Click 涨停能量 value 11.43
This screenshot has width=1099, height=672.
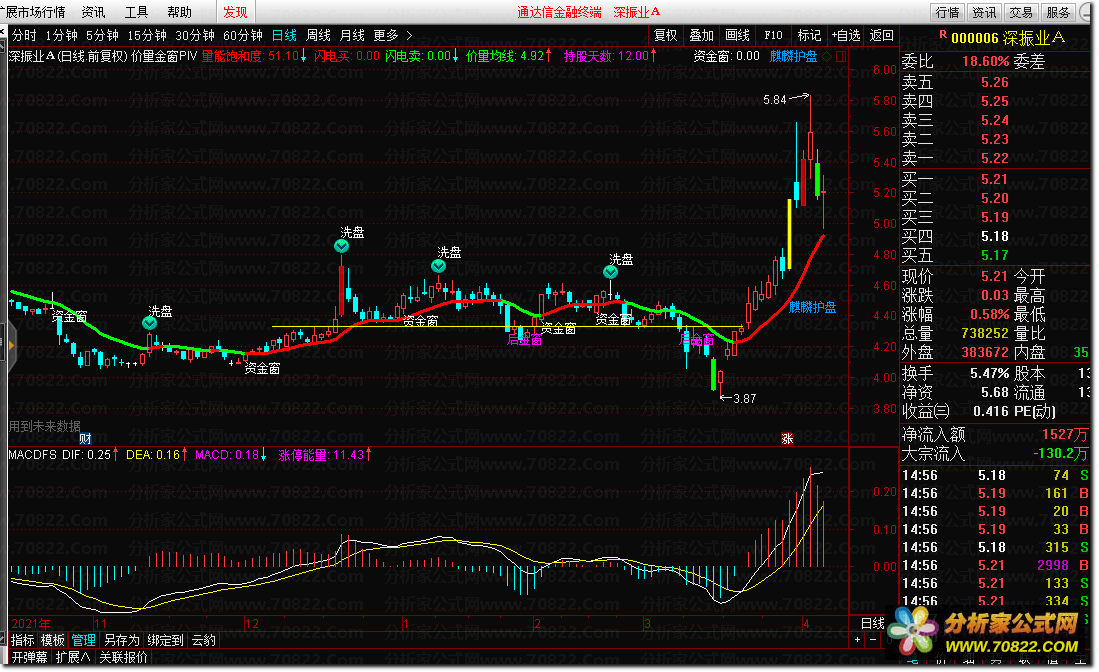(348, 455)
